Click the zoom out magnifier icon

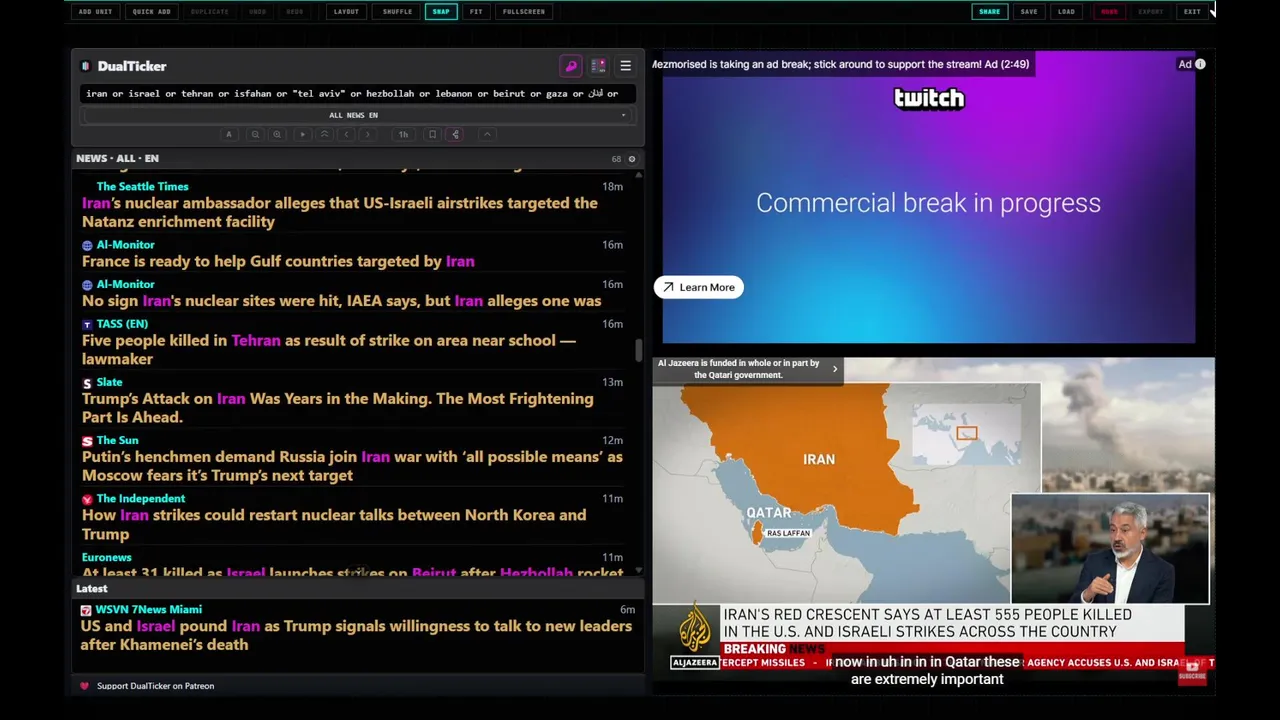pos(255,134)
